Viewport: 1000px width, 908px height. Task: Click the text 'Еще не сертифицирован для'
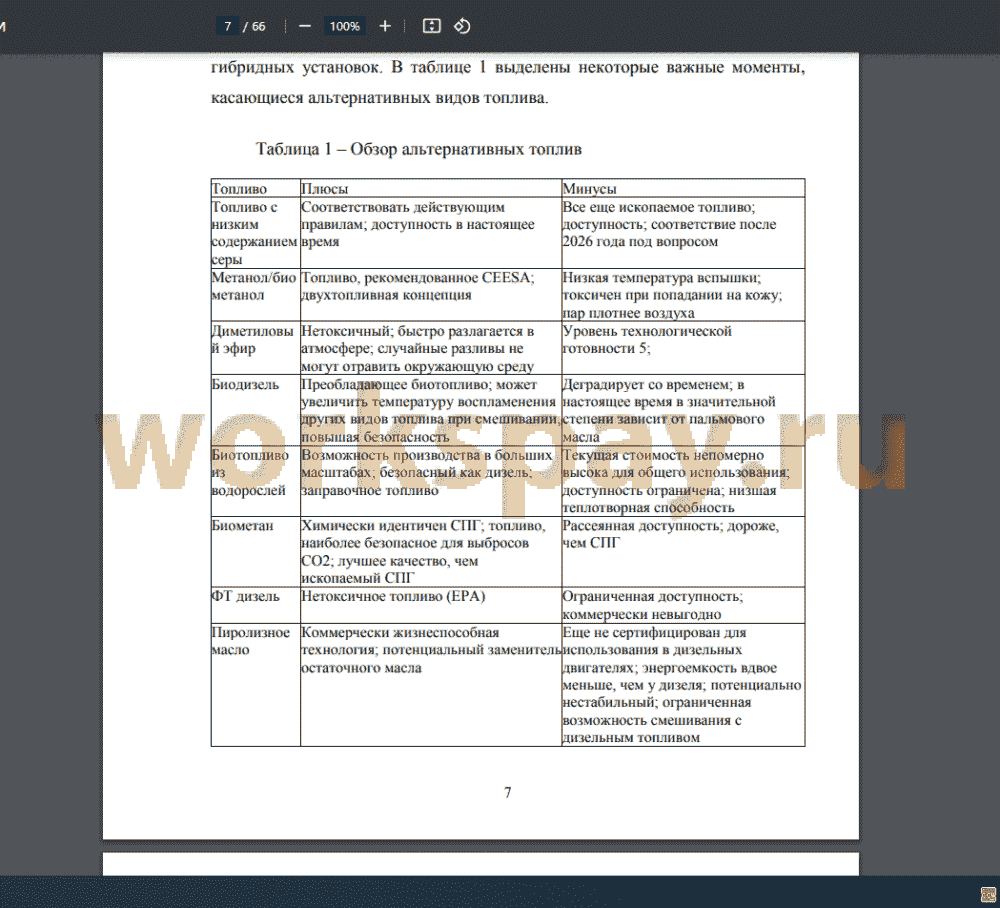coord(654,633)
